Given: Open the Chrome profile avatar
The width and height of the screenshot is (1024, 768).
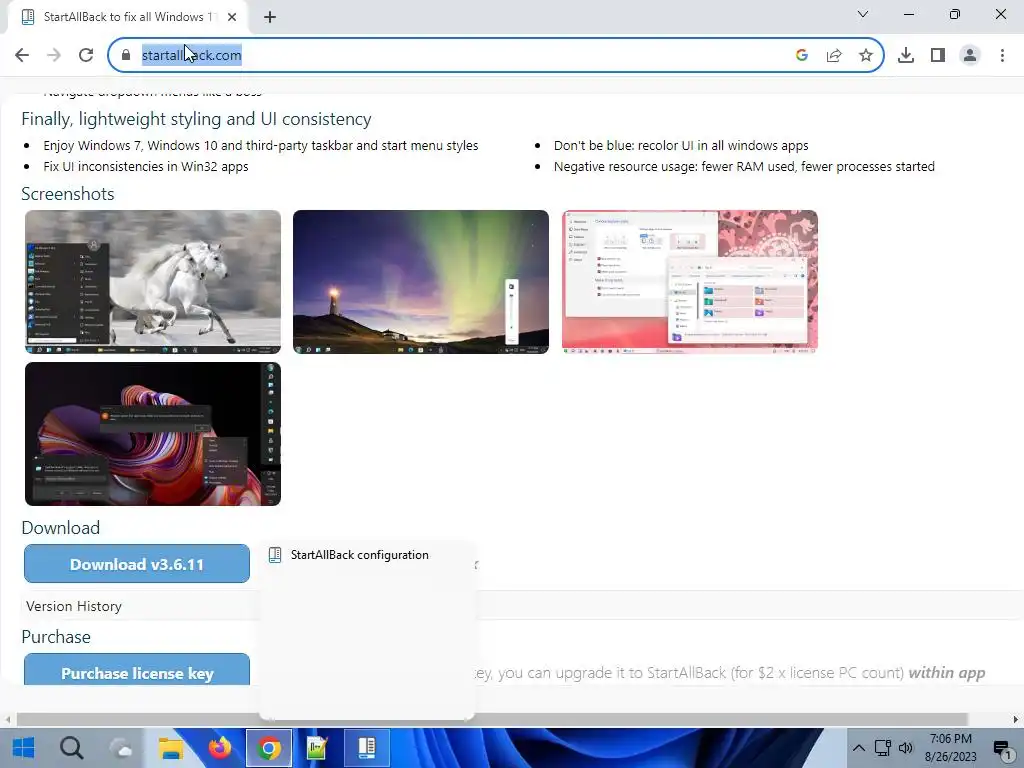Looking at the screenshot, I should (970, 55).
